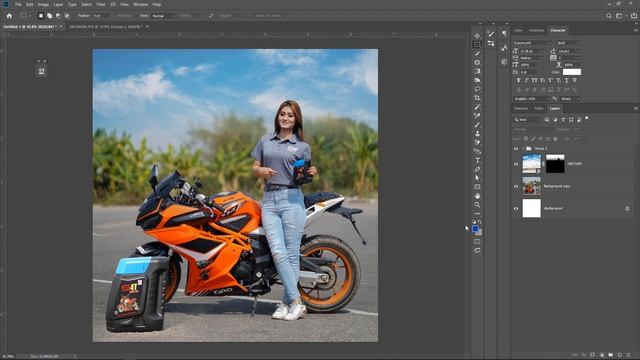Choose New Selection mode icon

point(41,16)
